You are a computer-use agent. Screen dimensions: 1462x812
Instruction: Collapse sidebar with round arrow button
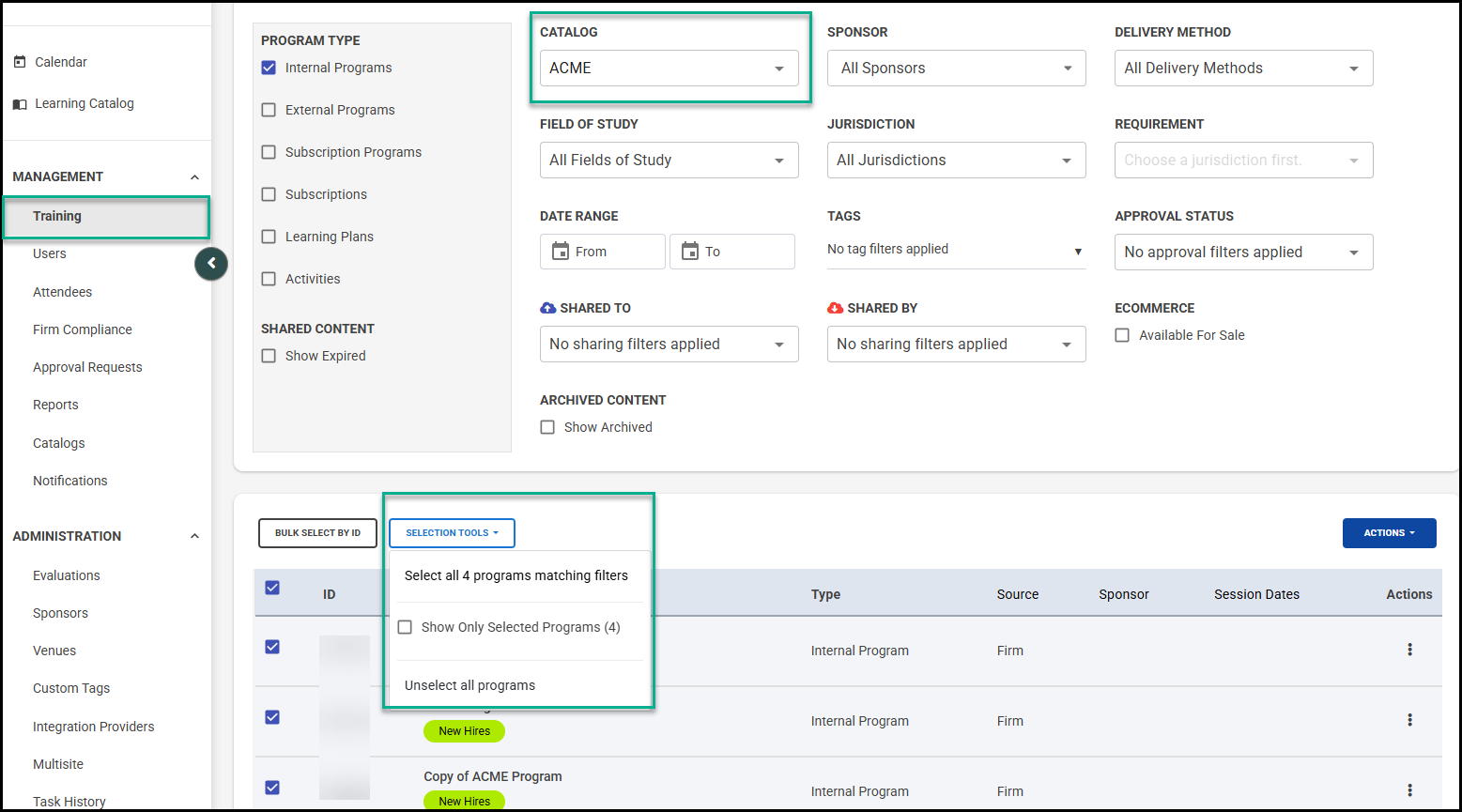(x=211, y=264)
